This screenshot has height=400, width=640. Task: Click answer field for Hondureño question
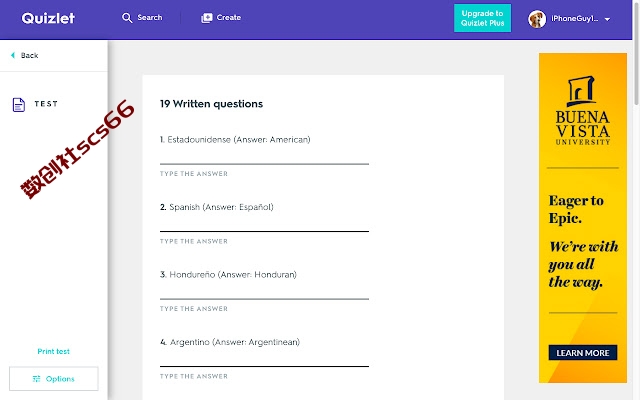click(264, 292)
